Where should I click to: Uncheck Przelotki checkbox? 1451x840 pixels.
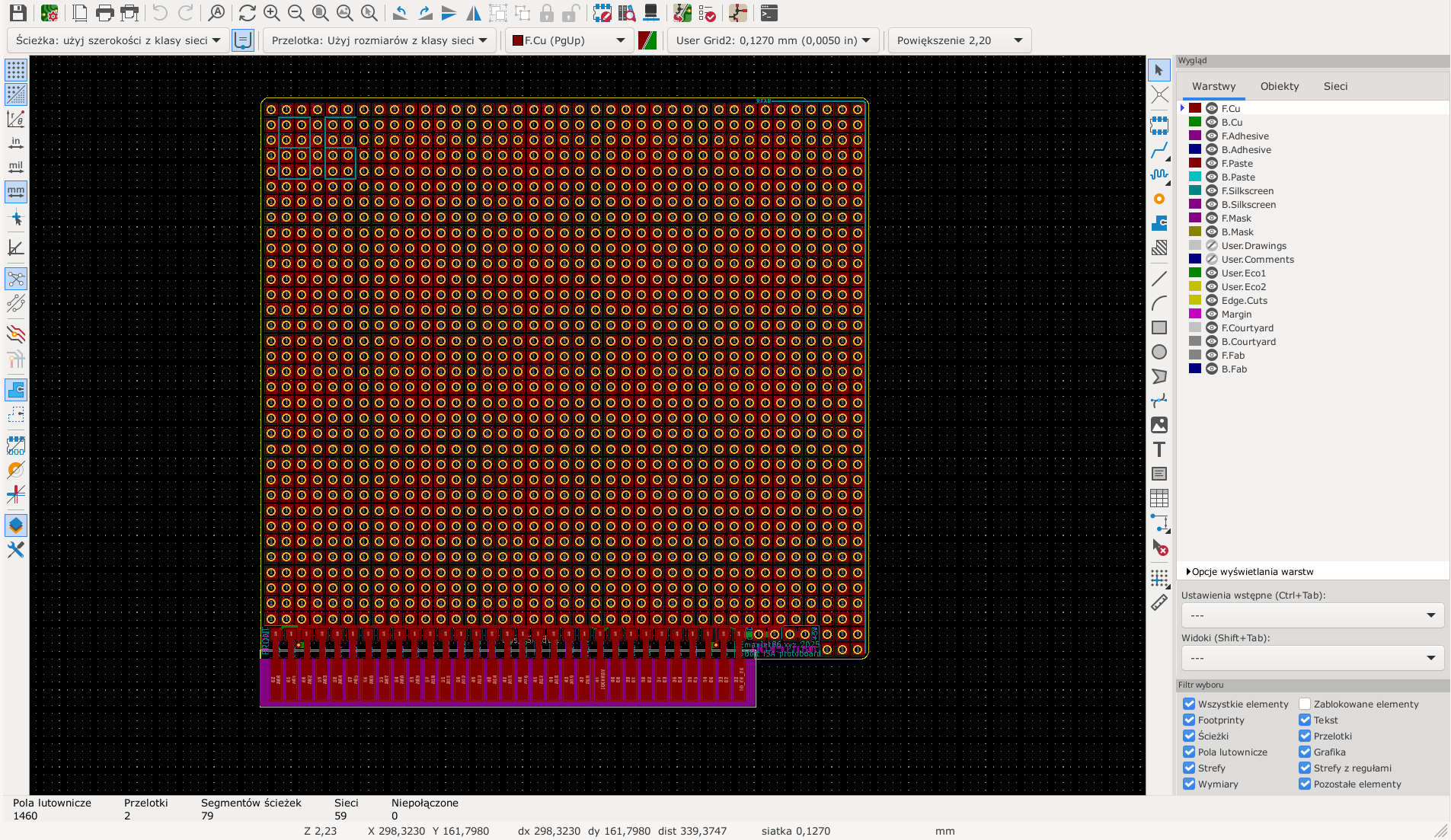pyautogui.click(x=1305, y=736)
